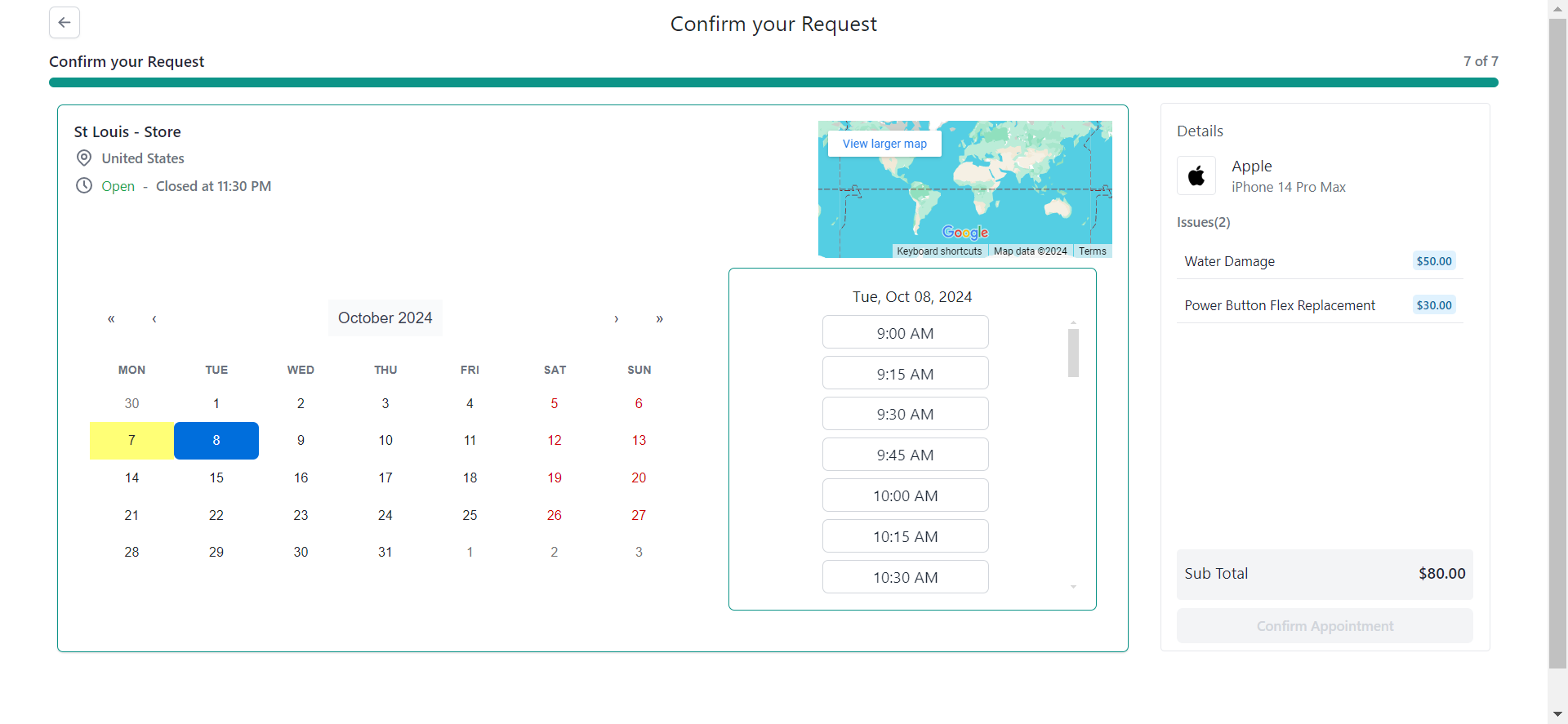The width and height of the screenshot is (1568, 724).
Task: Click the Google logo on the map
Action: pyautogui.click(x=965, y=233)
